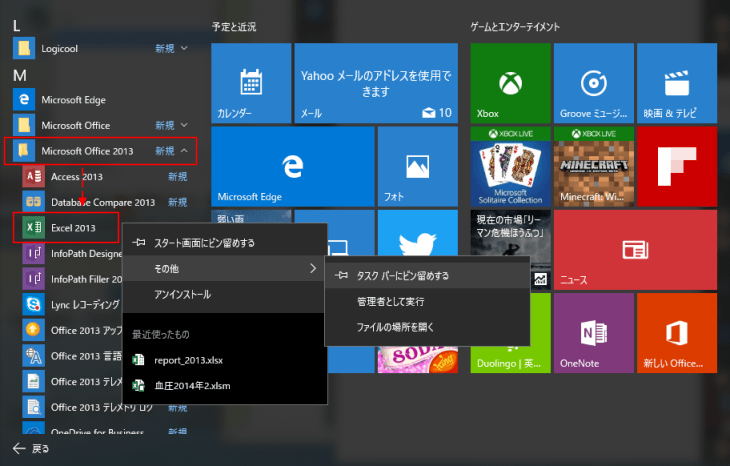Click ゲームとエンターテイメント group heading
Viewport: 730px width, 466px height.
[515, 27]
